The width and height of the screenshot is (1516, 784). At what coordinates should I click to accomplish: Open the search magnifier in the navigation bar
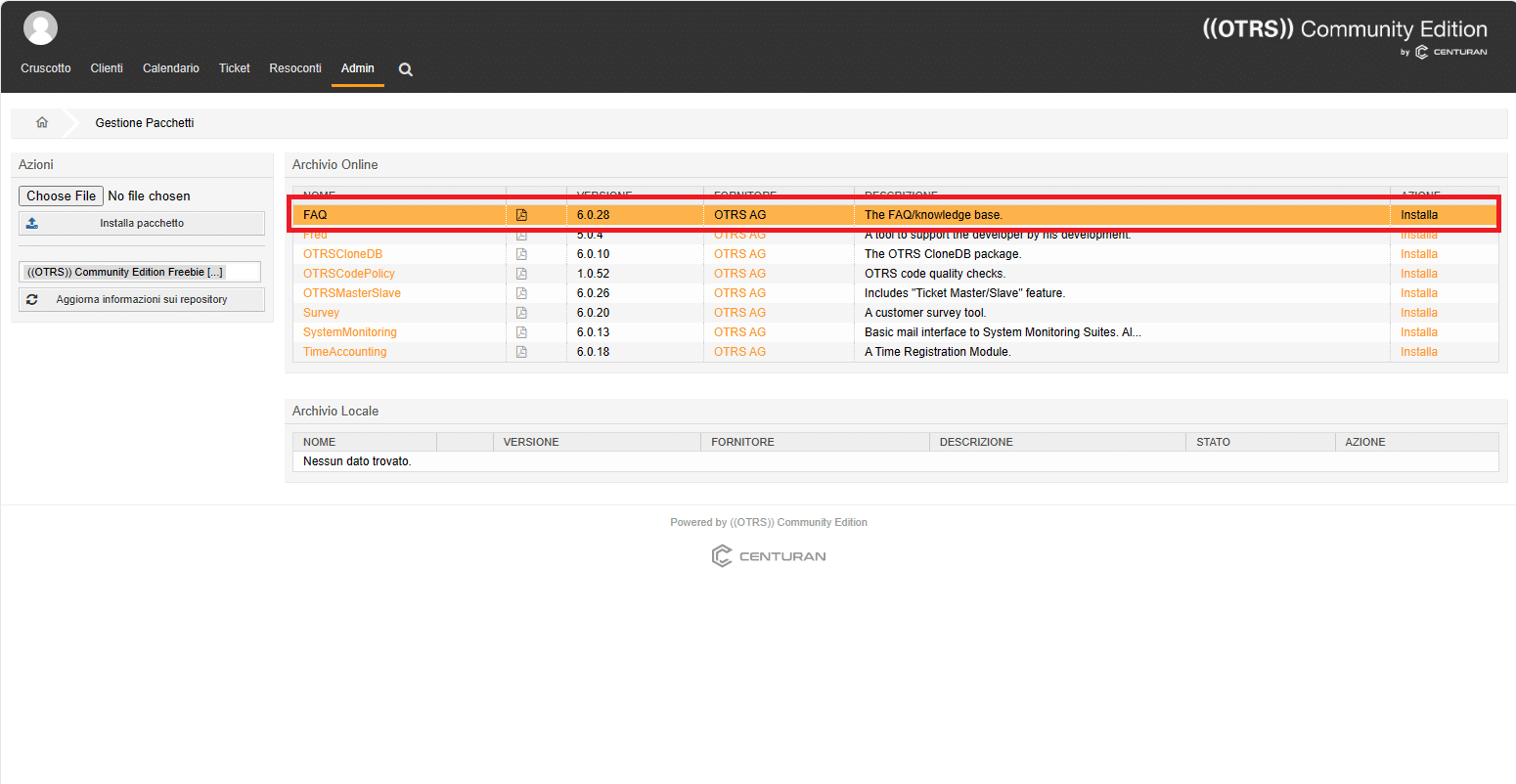tap(406, 69)
